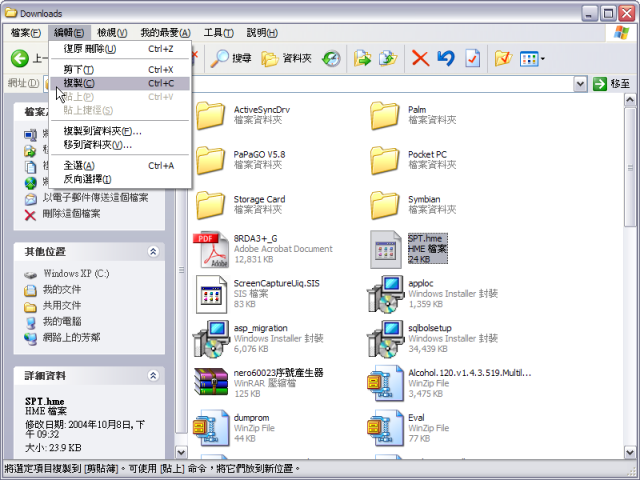Click the task pane scrollbar down arrow

pos(181,452)
